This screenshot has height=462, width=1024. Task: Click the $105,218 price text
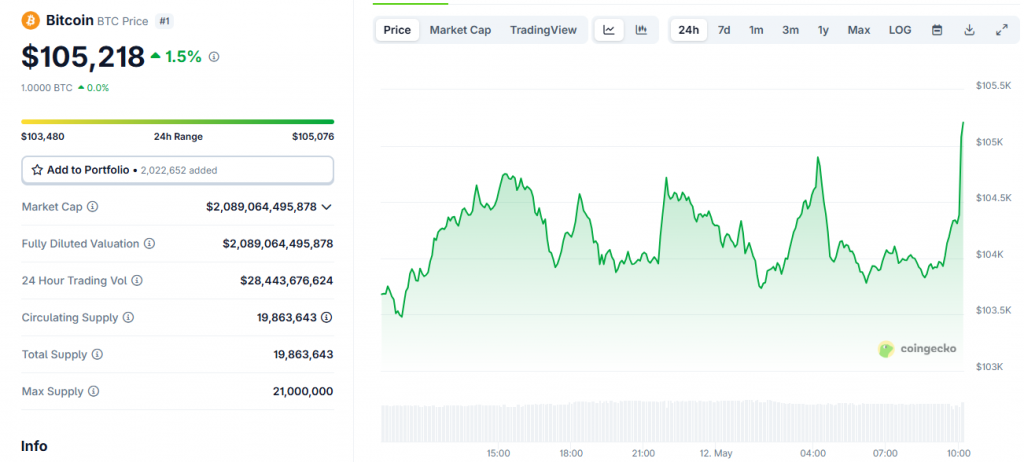pos(82,57)
